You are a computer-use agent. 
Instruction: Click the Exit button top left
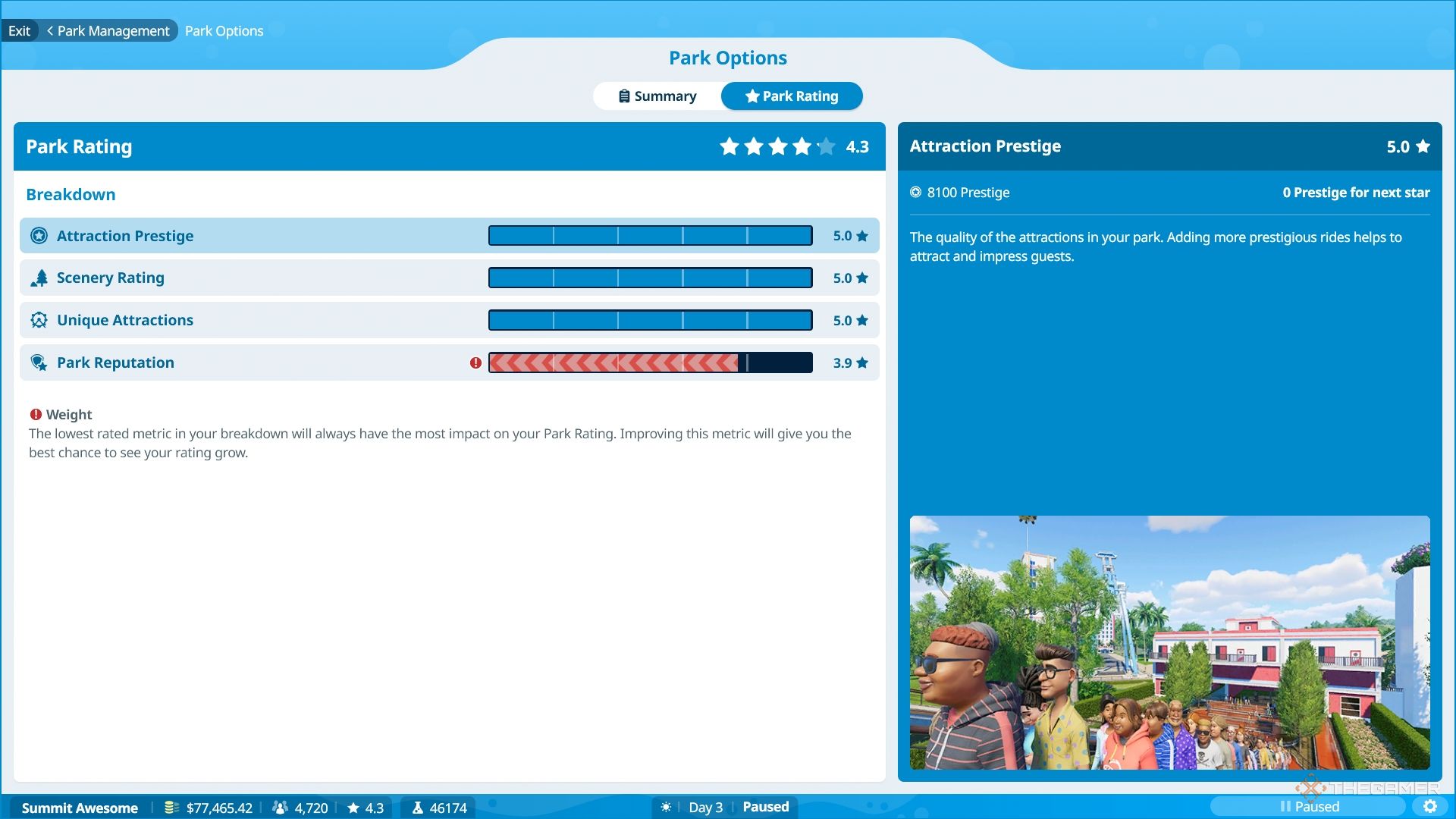(19, 30)
